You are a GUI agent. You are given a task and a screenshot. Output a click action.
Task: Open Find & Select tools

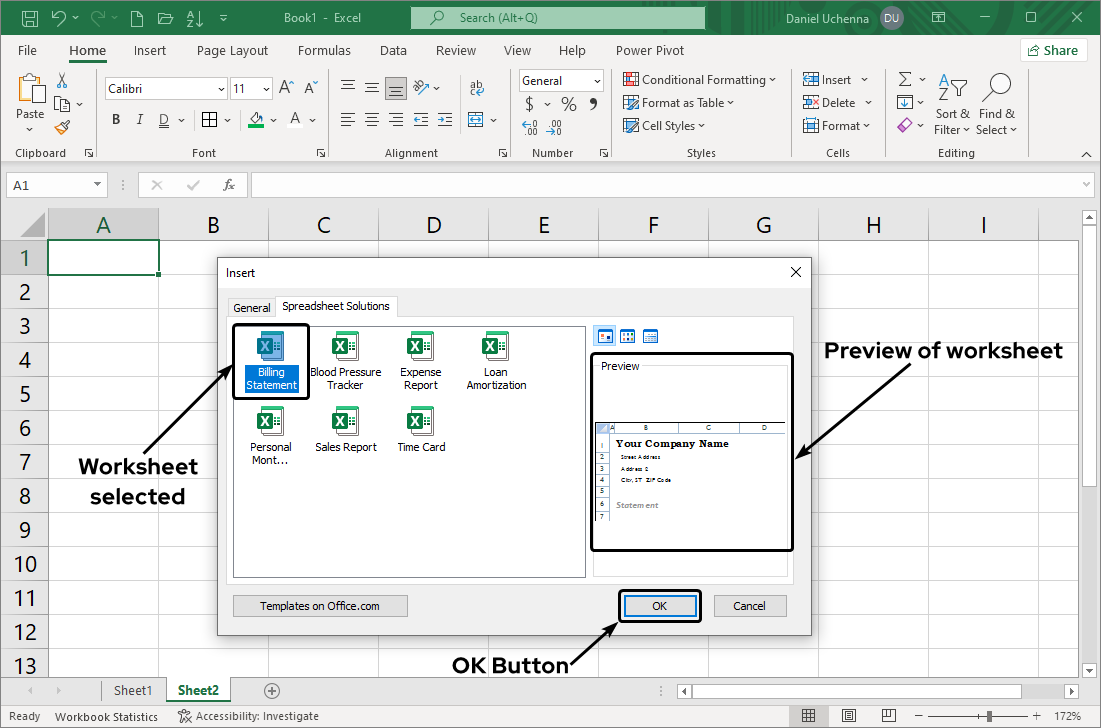[x=996, y=103]
